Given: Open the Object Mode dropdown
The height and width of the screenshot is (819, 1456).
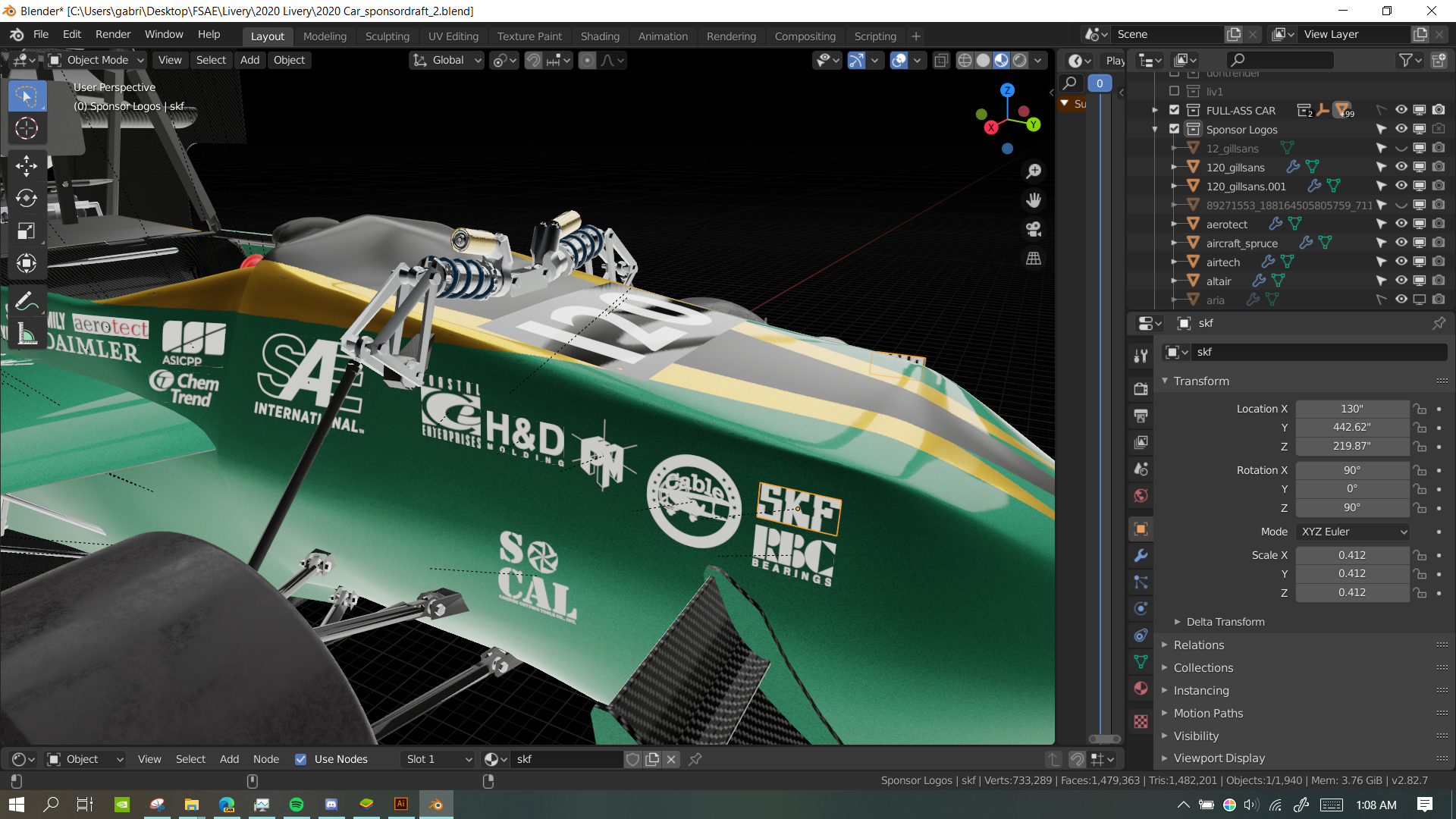Looking at the screenshot, I should pos(96,60).
